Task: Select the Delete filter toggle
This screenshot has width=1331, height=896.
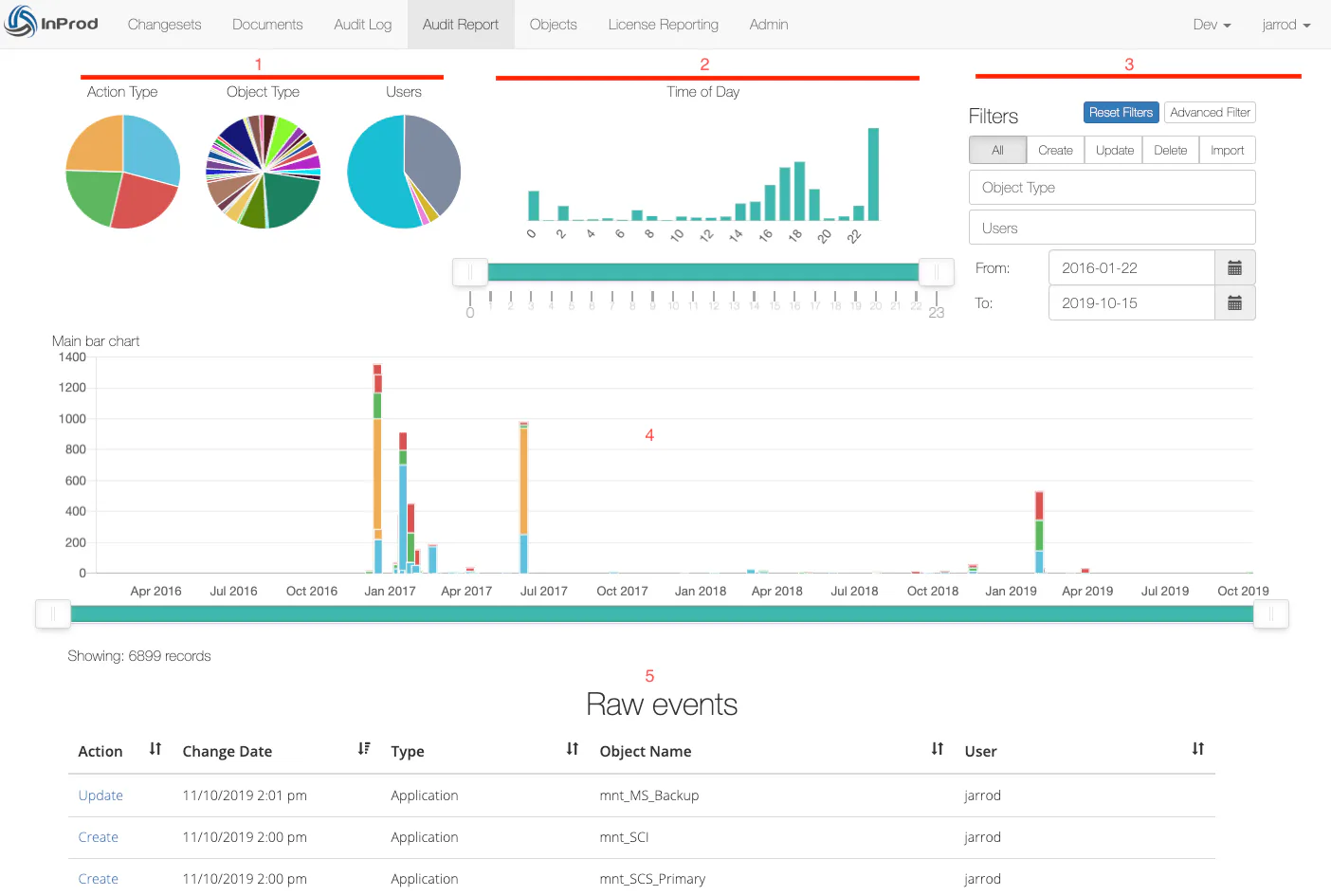Action: [1171, 150]
